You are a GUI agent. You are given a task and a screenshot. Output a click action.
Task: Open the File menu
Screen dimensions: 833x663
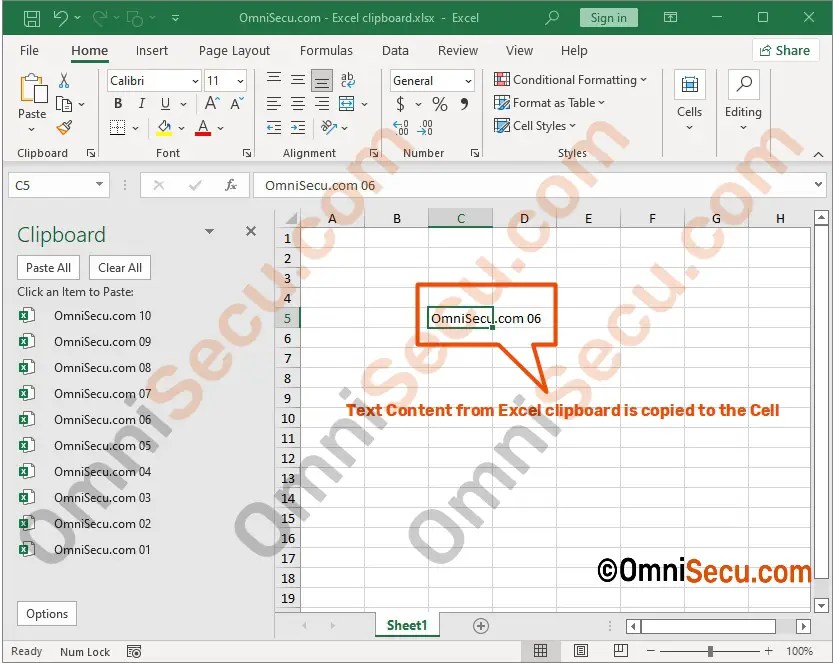[x=29, y=50]
